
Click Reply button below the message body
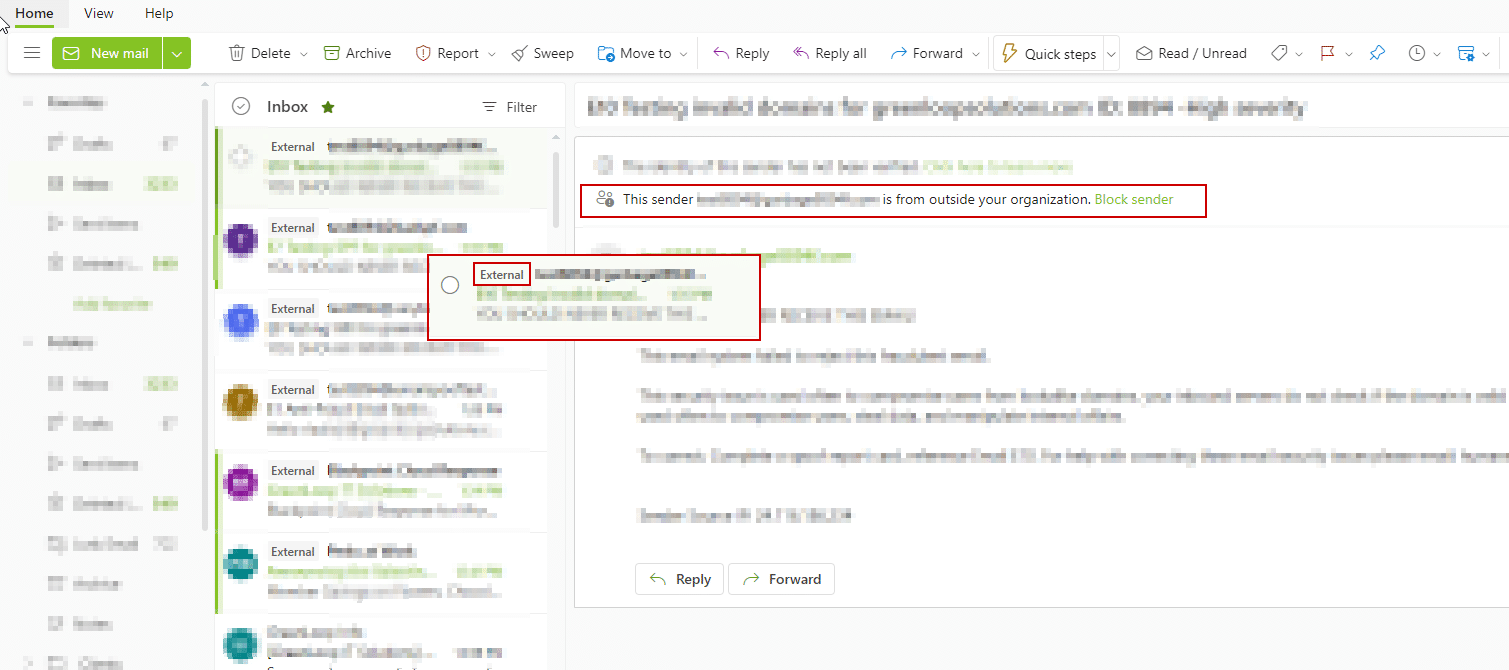click(x=680, y=579)
